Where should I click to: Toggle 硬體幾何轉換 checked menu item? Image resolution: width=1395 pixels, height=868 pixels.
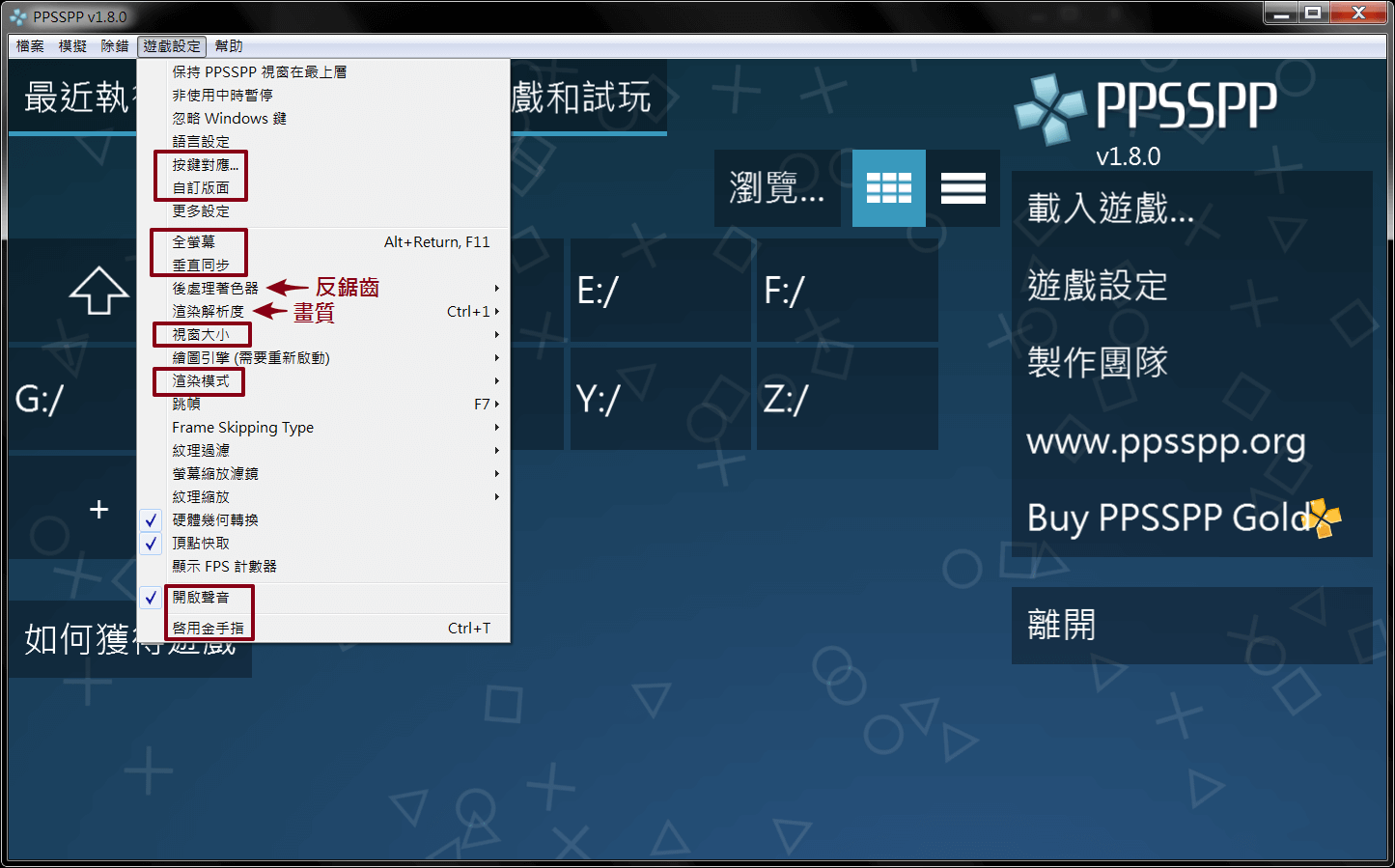pyautogui.click(x=322, y=520)
